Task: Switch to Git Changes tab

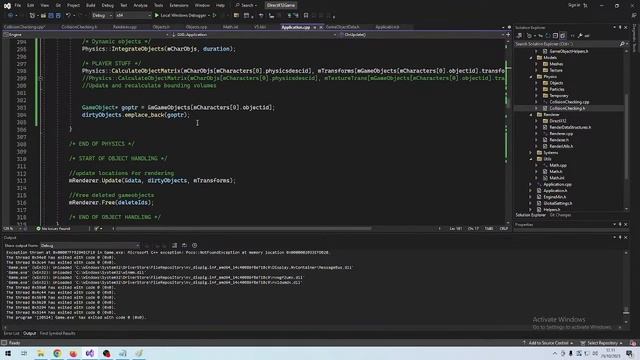Action: 560,215
